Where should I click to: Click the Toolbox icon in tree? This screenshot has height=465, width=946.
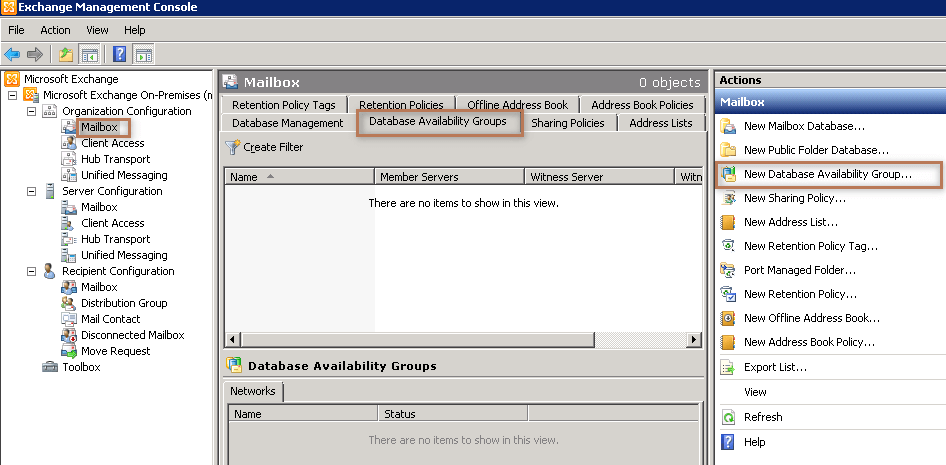50,367
